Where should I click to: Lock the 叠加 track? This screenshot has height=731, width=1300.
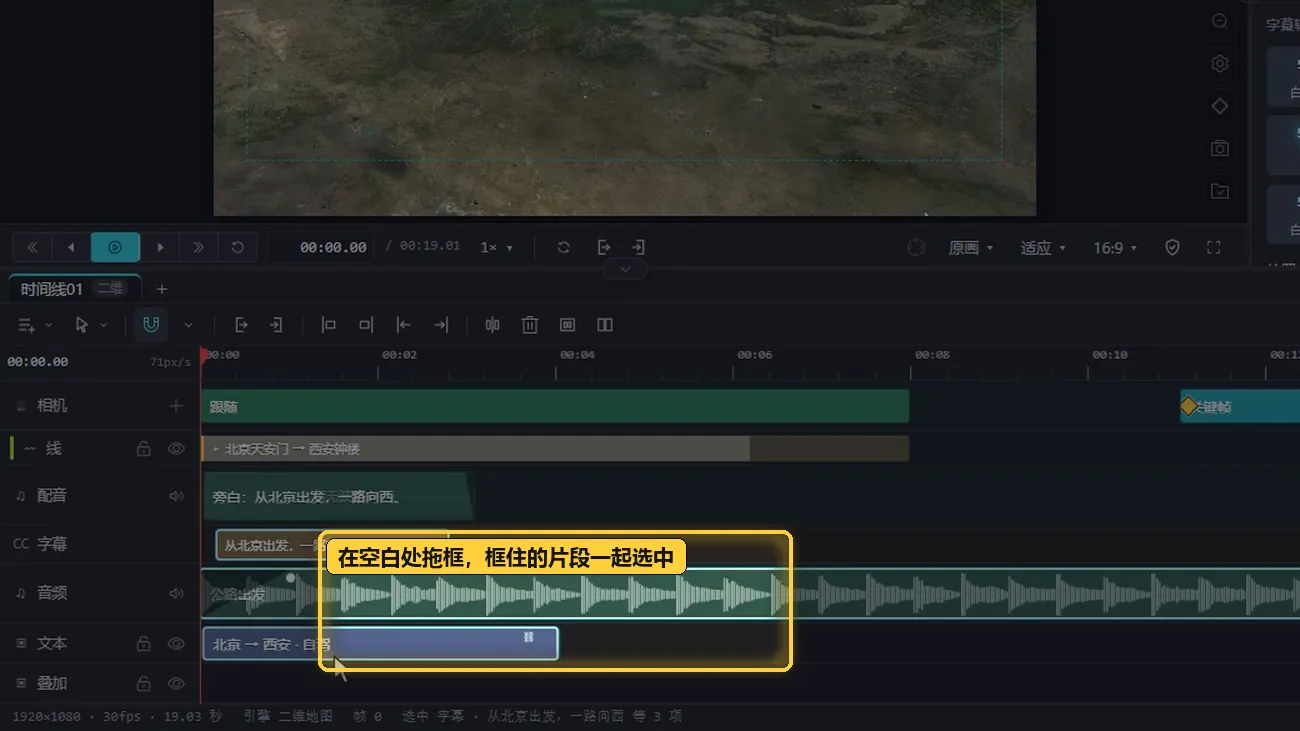[144, 684]
